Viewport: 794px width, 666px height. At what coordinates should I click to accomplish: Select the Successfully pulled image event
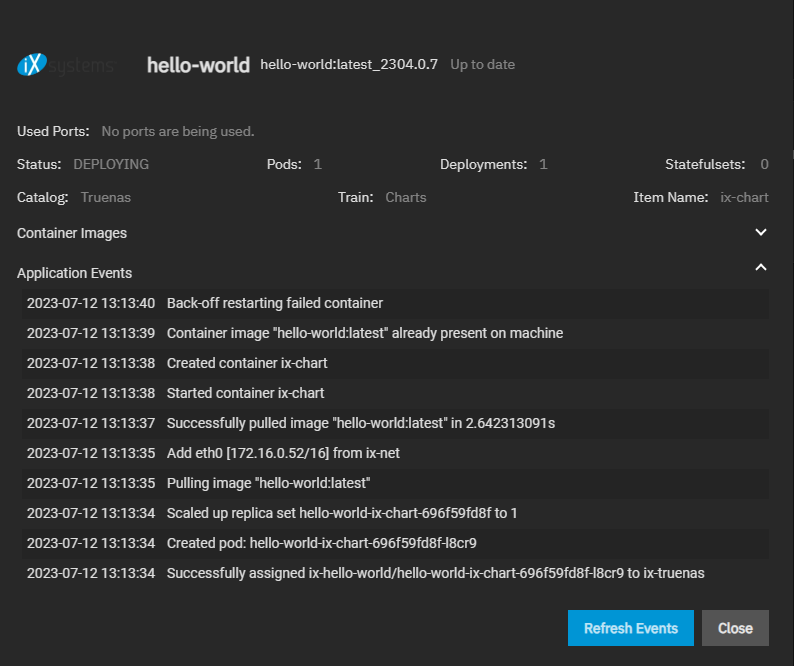(395, 423)
